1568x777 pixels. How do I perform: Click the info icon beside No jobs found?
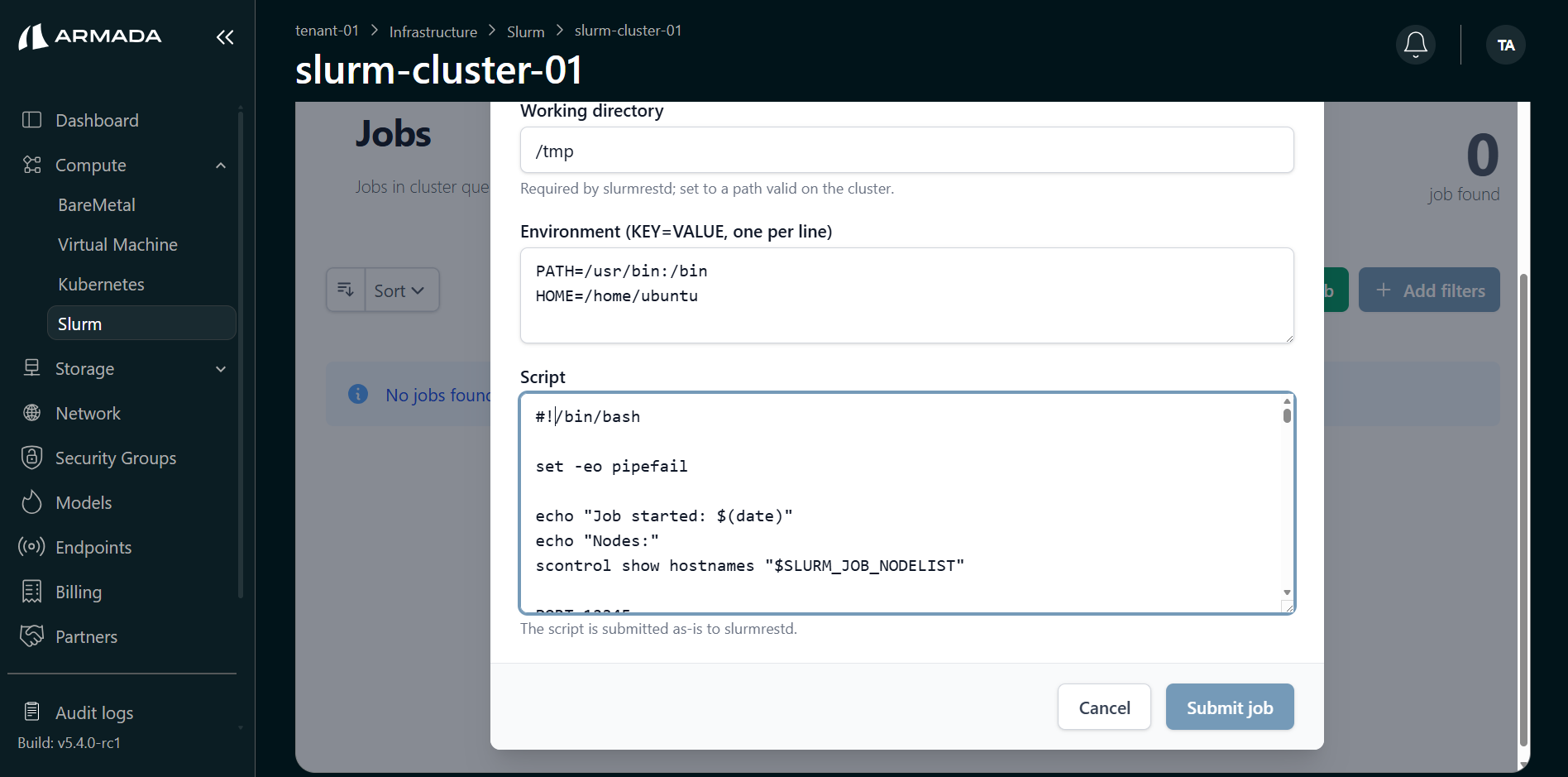point(358,394)
